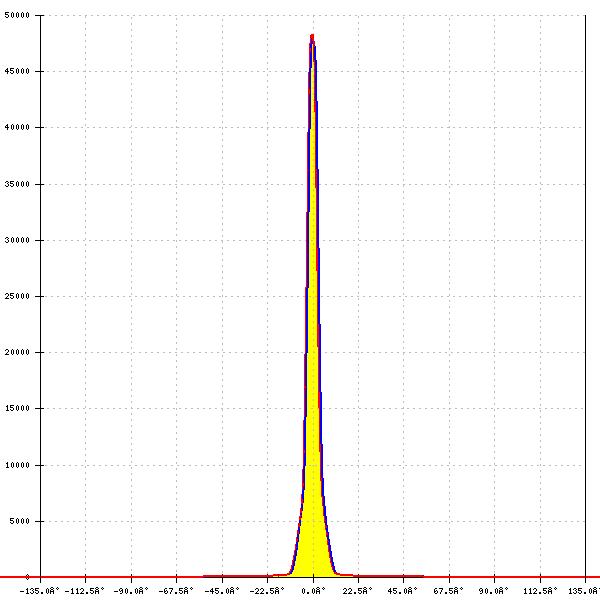
Task: Click the yellow histogram fill near 20000
Action: pyautogui.click(x=313, y=352)
